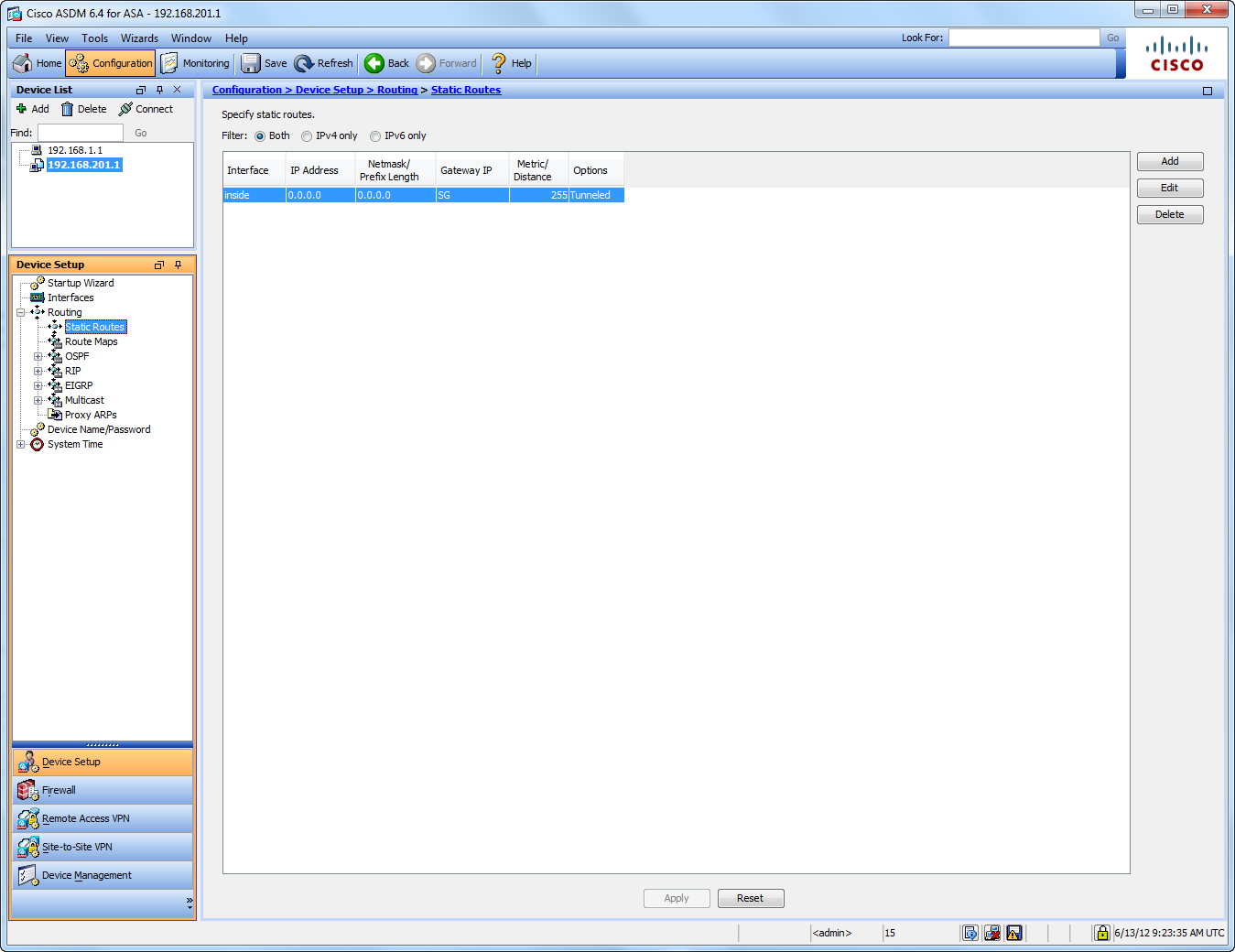
Task: Save configuration with the floppy icon
Action: (x=264, y=63)
